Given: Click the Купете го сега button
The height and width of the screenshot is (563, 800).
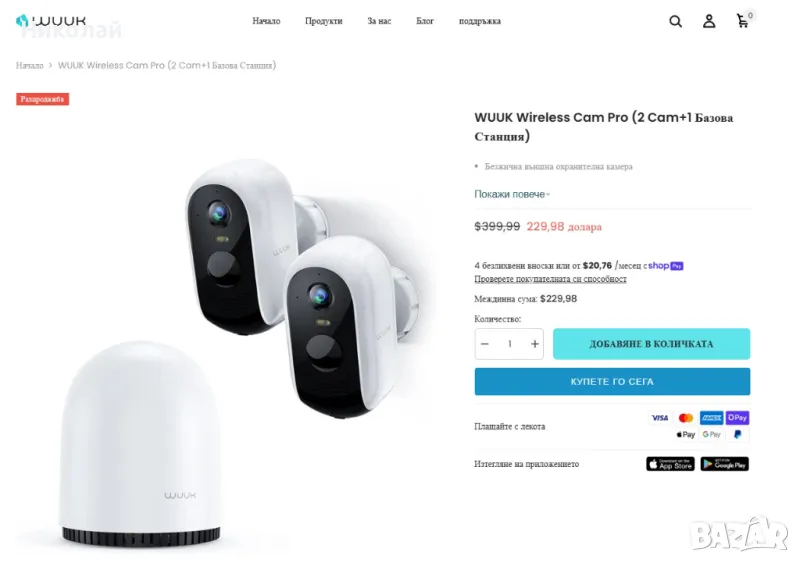Looking at the screenshot, I should [612, 382].
